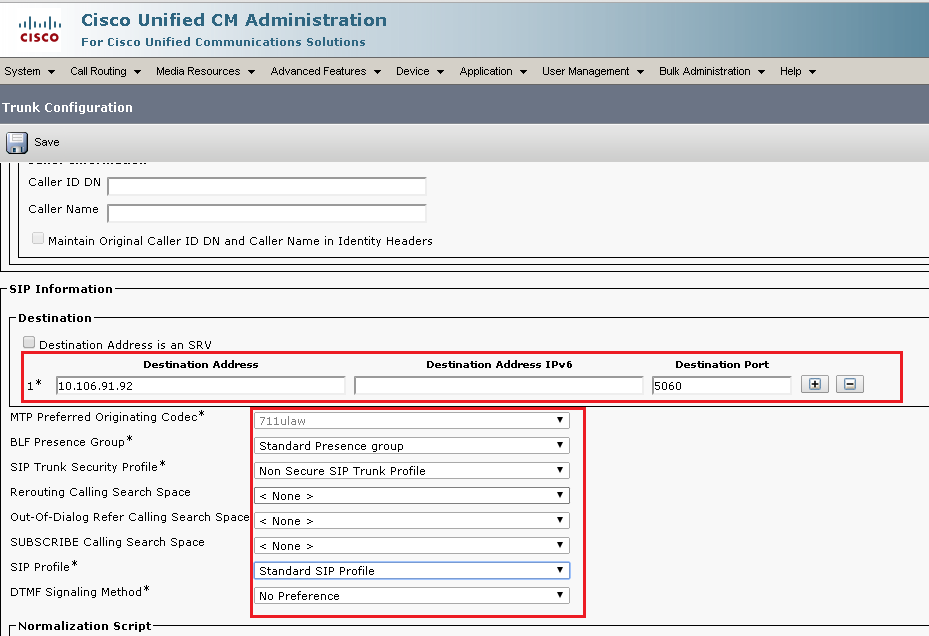Click the Destination Address field
Viewport: 929px width, 636px height.
point(201,385)
